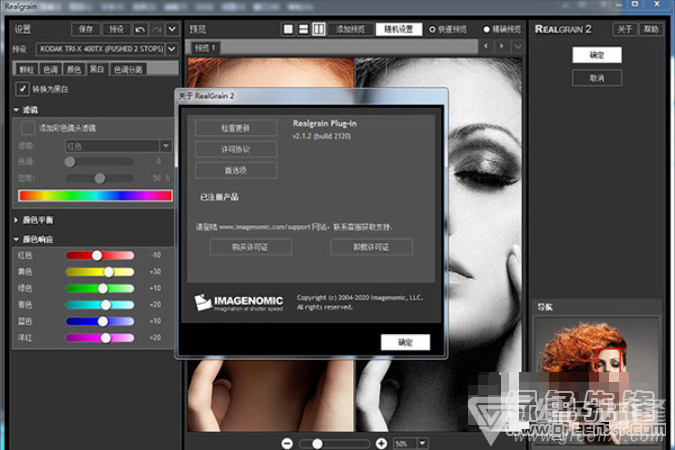Screen dimensions: 675x450
Task: Switch to the 色调 tab
Action: 51,69
